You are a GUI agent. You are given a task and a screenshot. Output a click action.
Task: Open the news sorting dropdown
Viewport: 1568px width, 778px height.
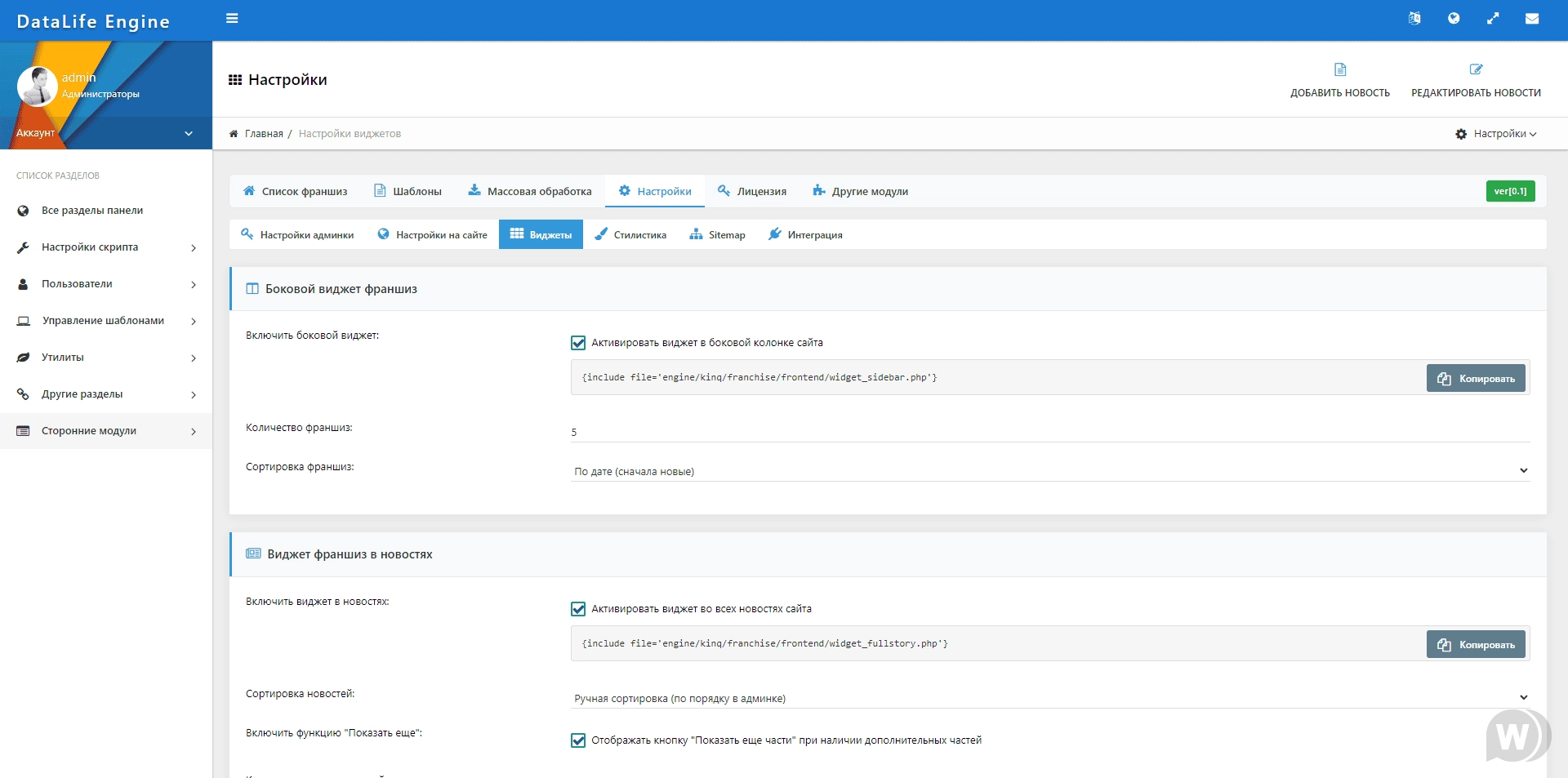pos(1049,698)
